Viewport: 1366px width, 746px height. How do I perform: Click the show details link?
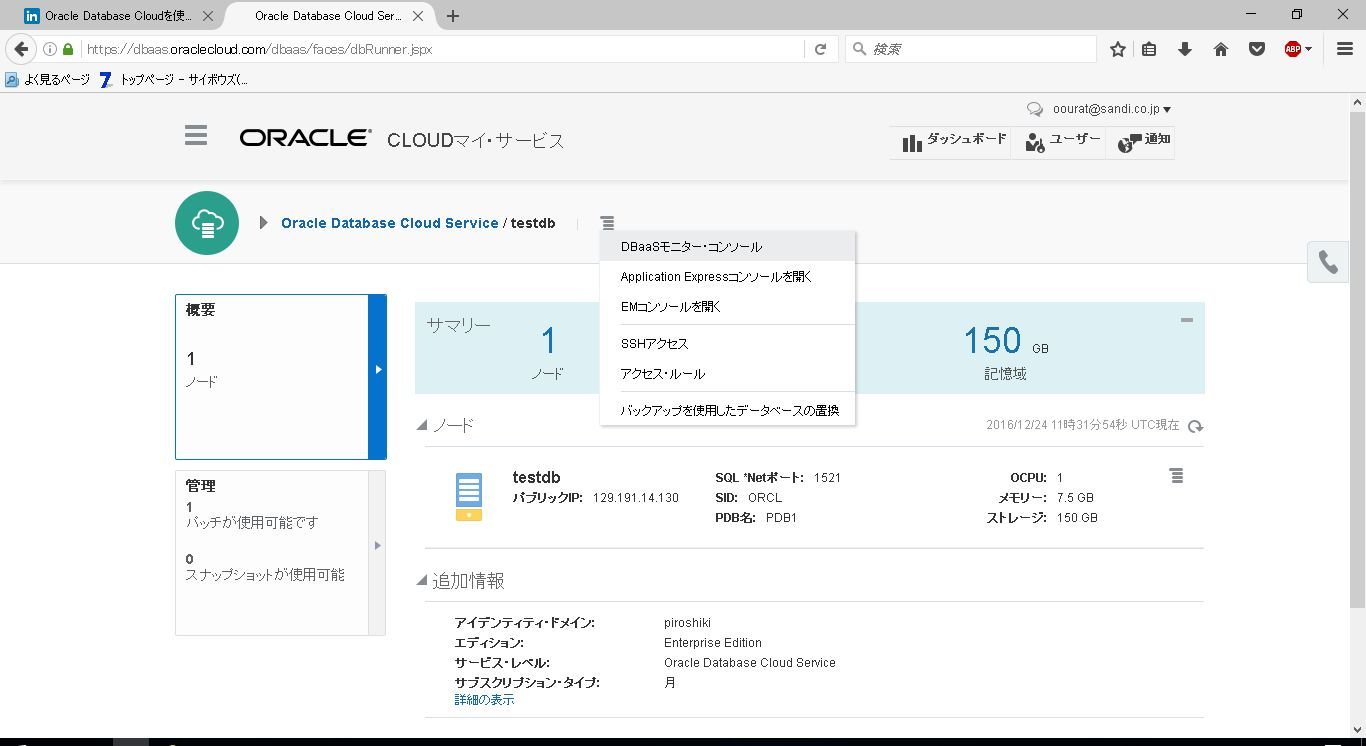pos(484,700)
